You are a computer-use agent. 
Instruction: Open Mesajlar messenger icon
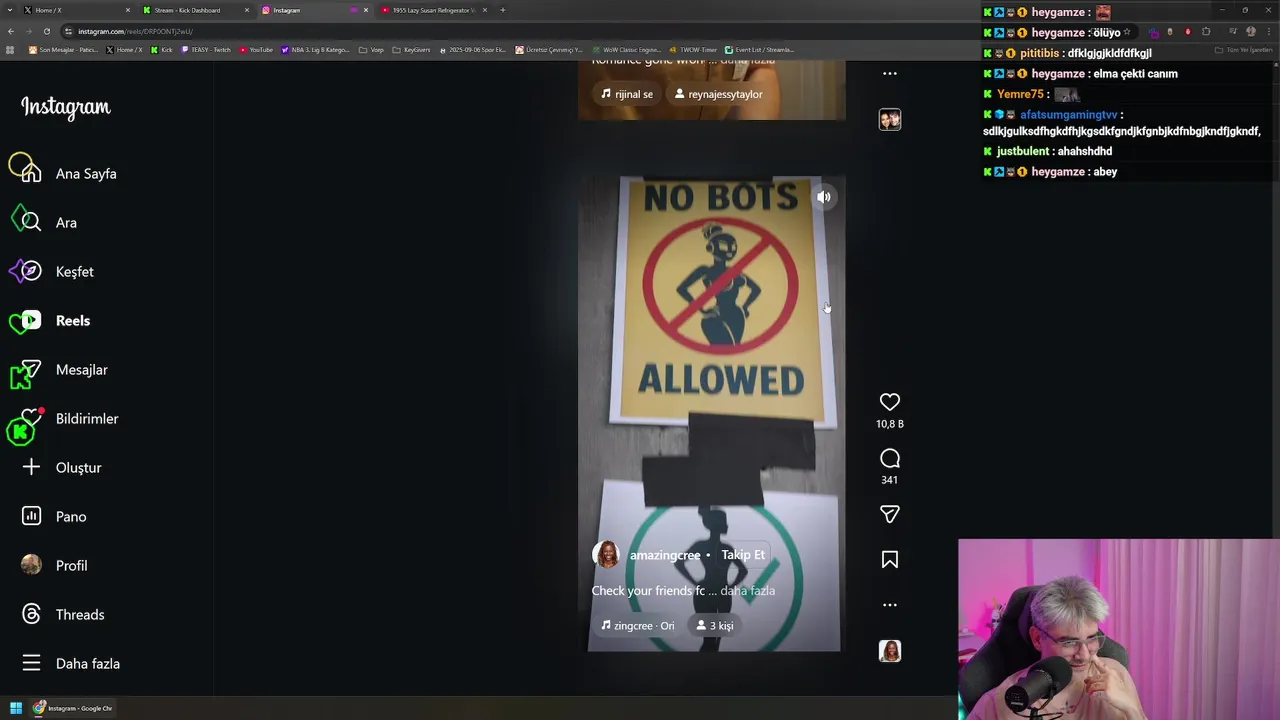tap(31, 370)
